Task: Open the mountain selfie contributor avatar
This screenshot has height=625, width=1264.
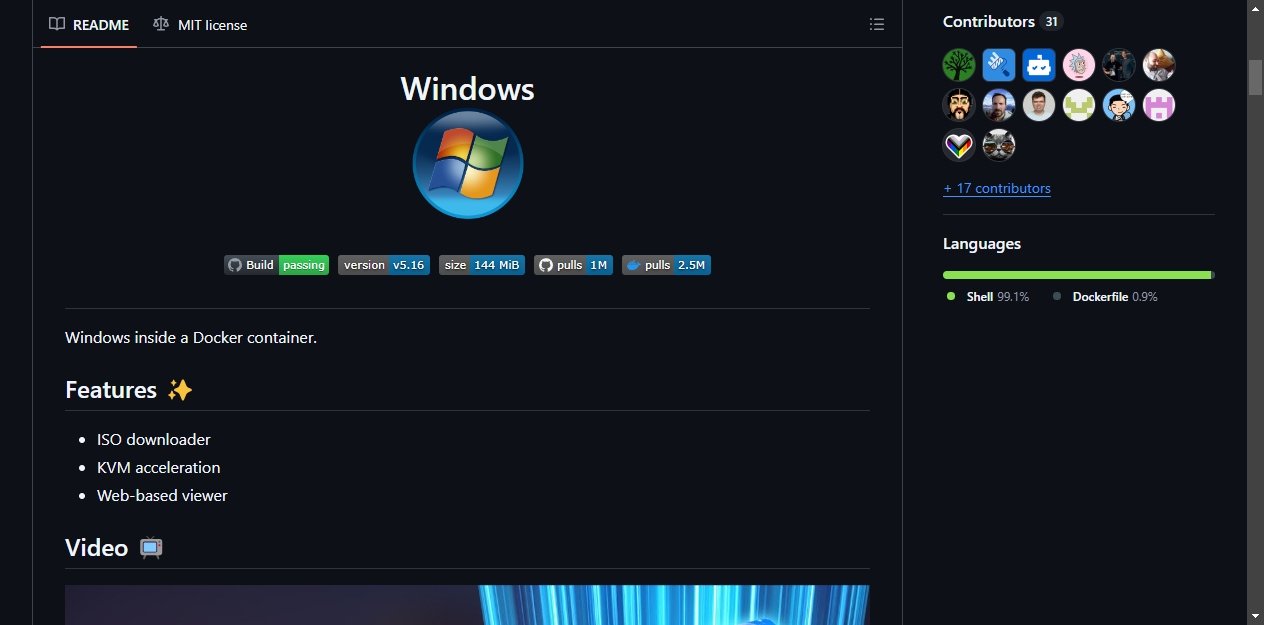Action: (x=999, y=105)
